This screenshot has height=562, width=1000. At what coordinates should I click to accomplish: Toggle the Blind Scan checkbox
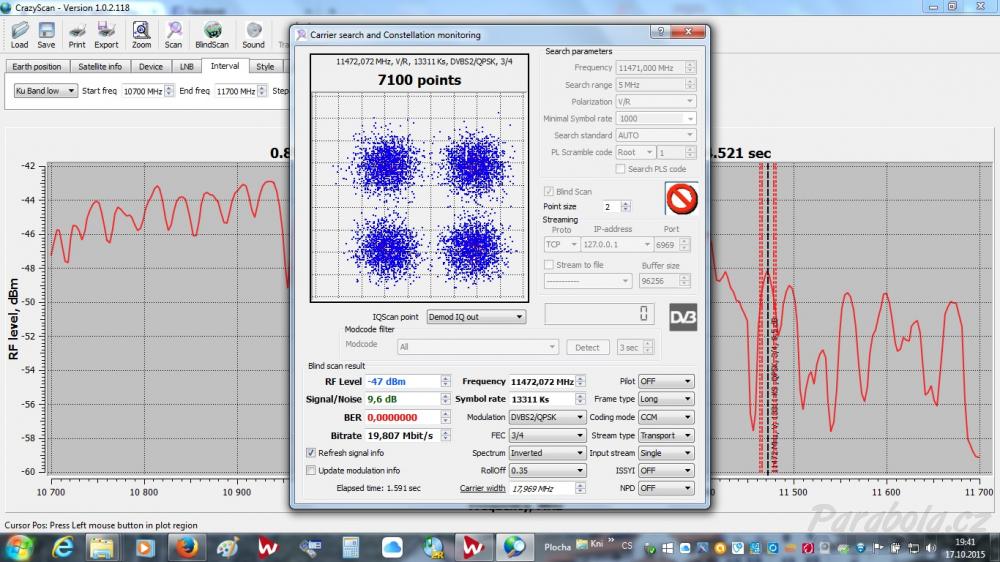click(548, 191)
